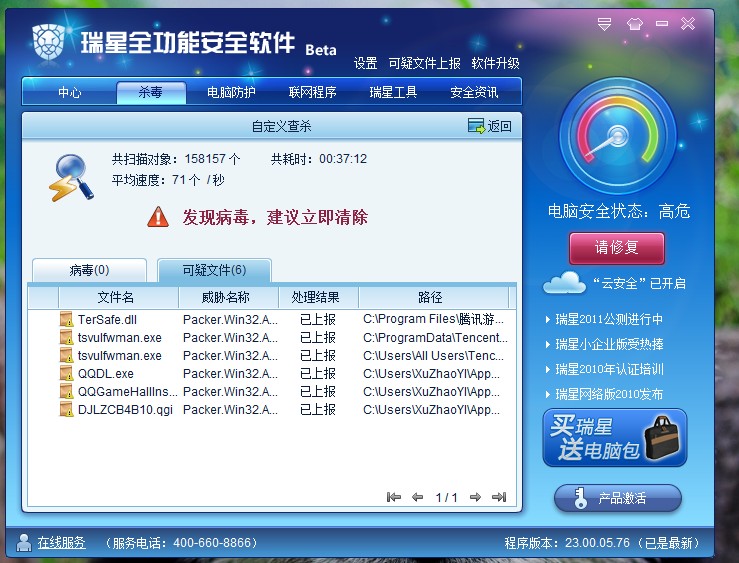Open 可疑文件上报 link
The height and width of the screenshot is (563, 739).
[424, 63]
